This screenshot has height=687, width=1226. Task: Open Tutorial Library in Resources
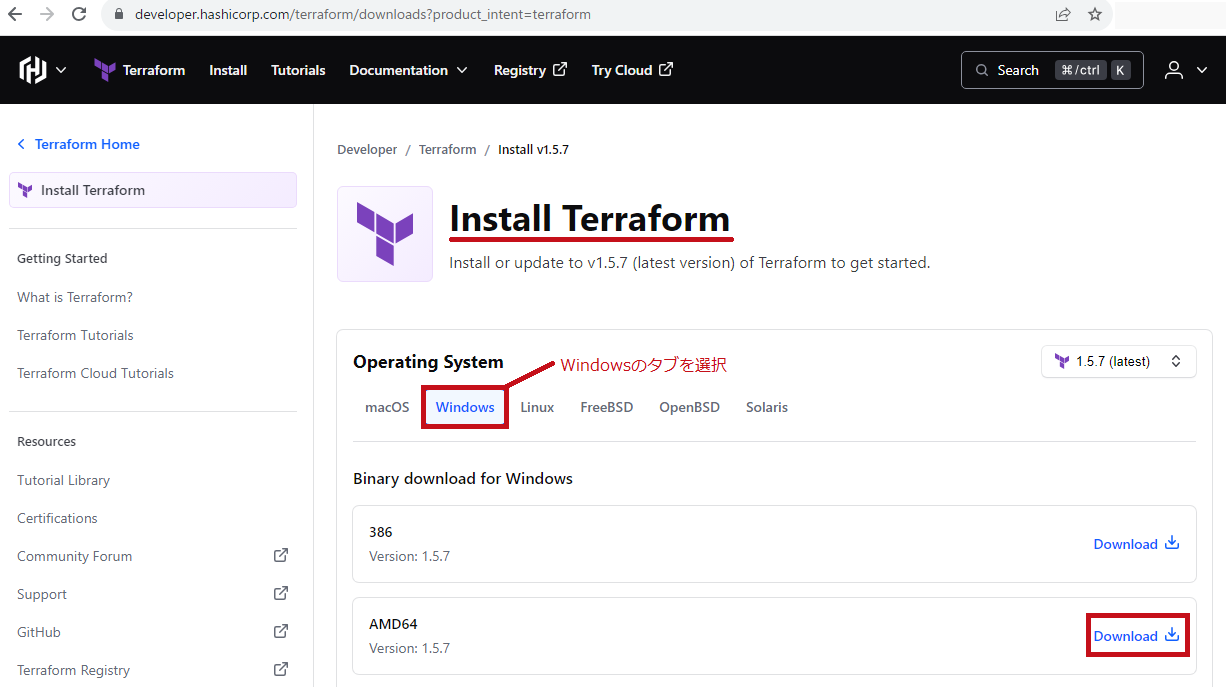tap(63, 480)
